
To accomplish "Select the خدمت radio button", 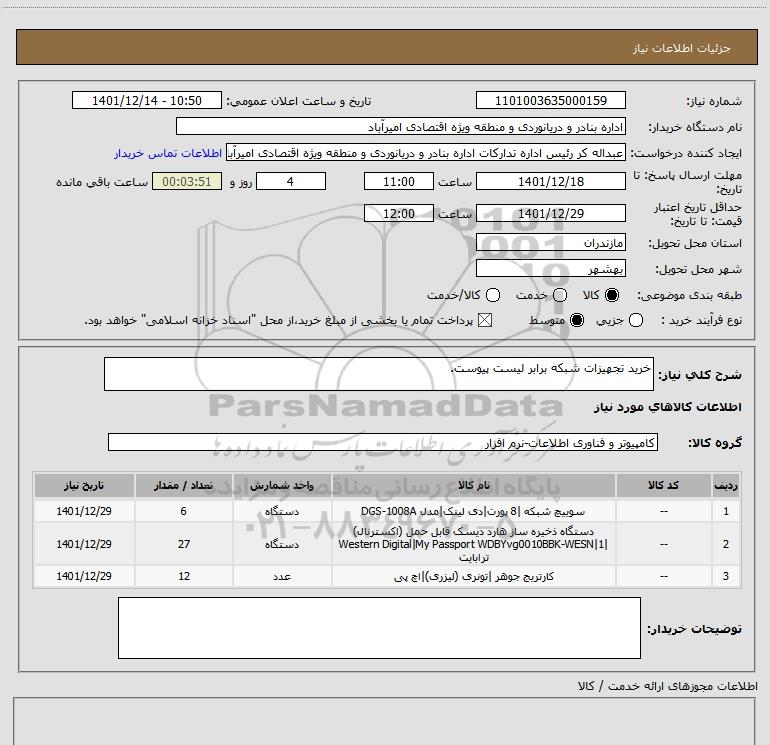I will 560,295.
